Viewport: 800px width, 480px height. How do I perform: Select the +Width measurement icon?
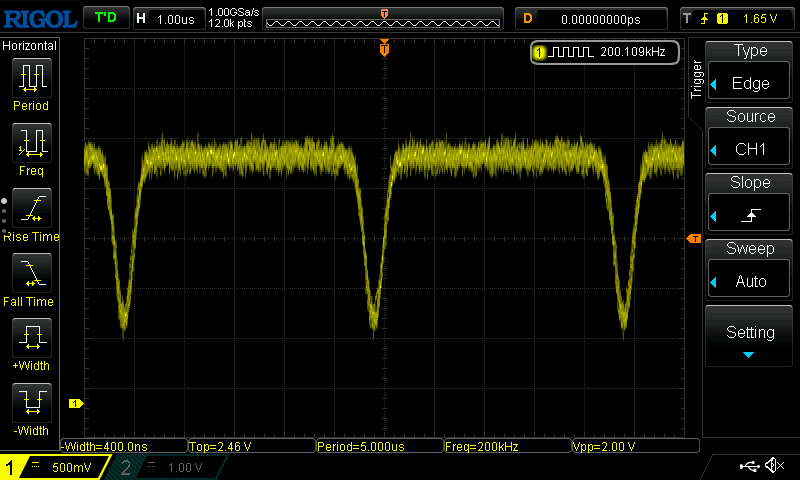tap(32, 337)
